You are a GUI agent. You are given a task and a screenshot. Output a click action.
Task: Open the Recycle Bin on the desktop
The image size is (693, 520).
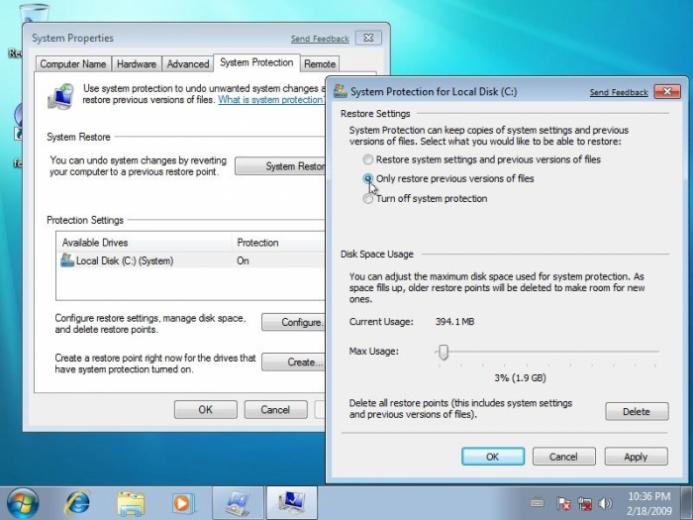pyautogui.click(x=34, y=12)
